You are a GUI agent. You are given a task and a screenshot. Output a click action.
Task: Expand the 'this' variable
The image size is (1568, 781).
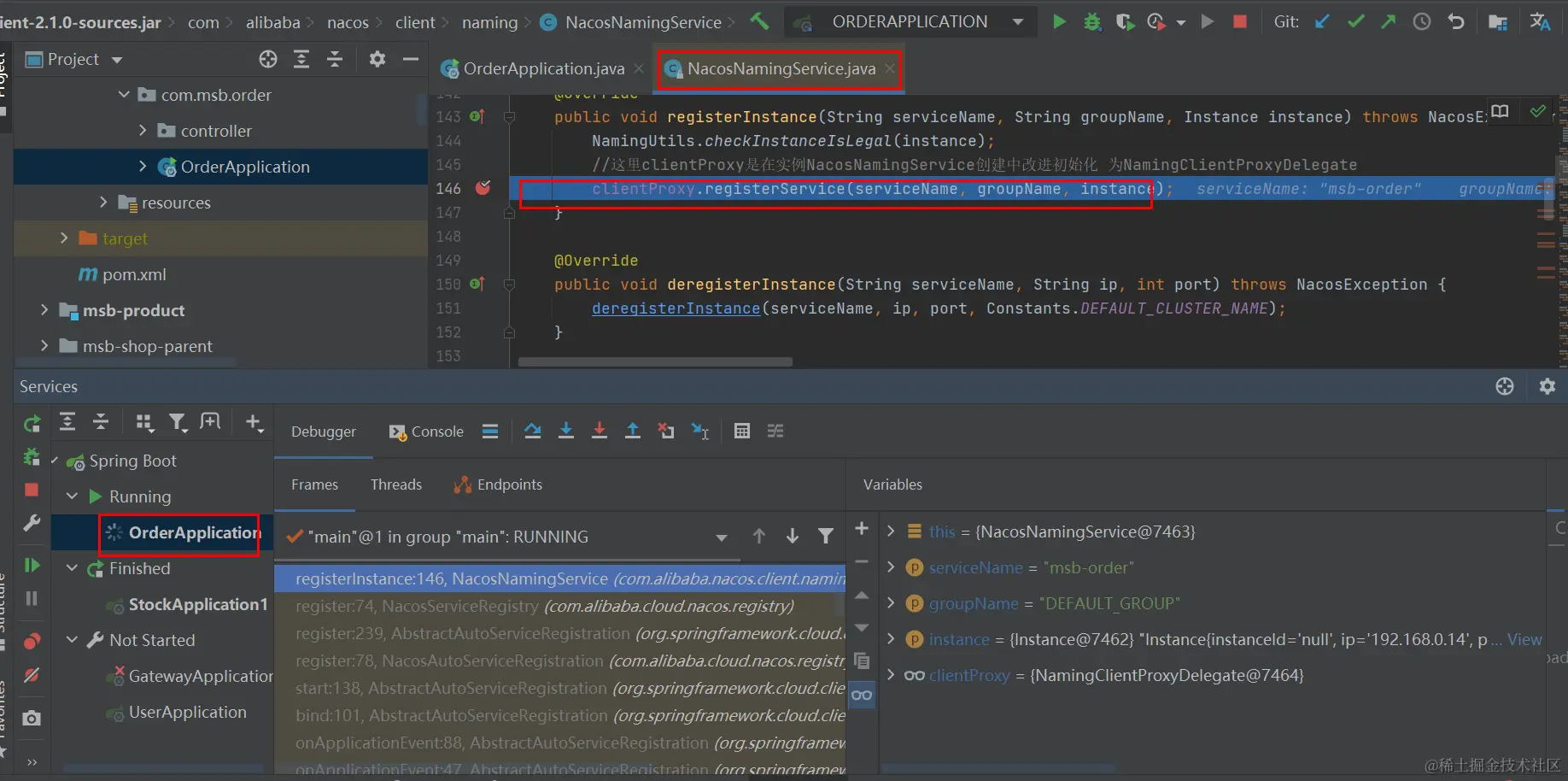coord(891,531)
